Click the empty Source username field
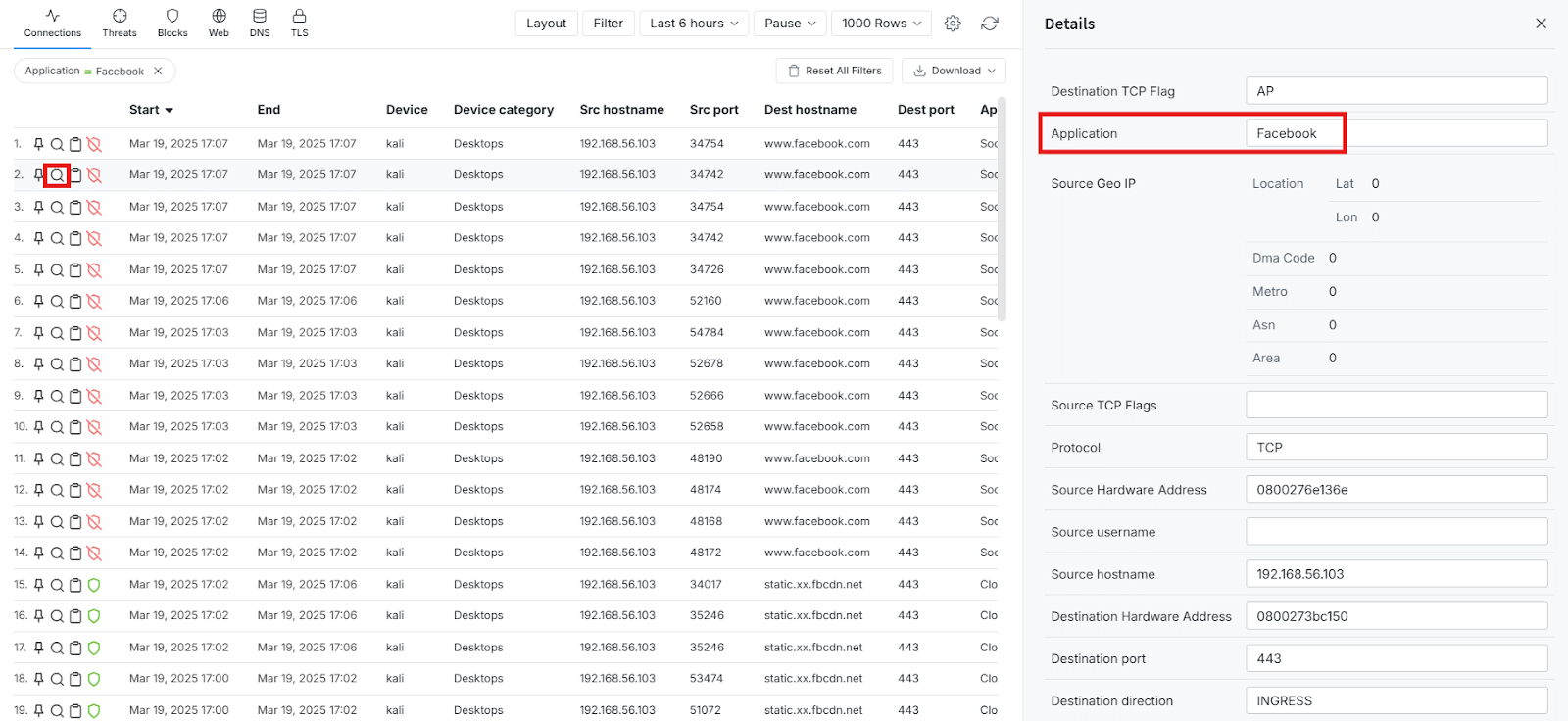This screenshot has height=721, width=1568. coord(1396,531)
